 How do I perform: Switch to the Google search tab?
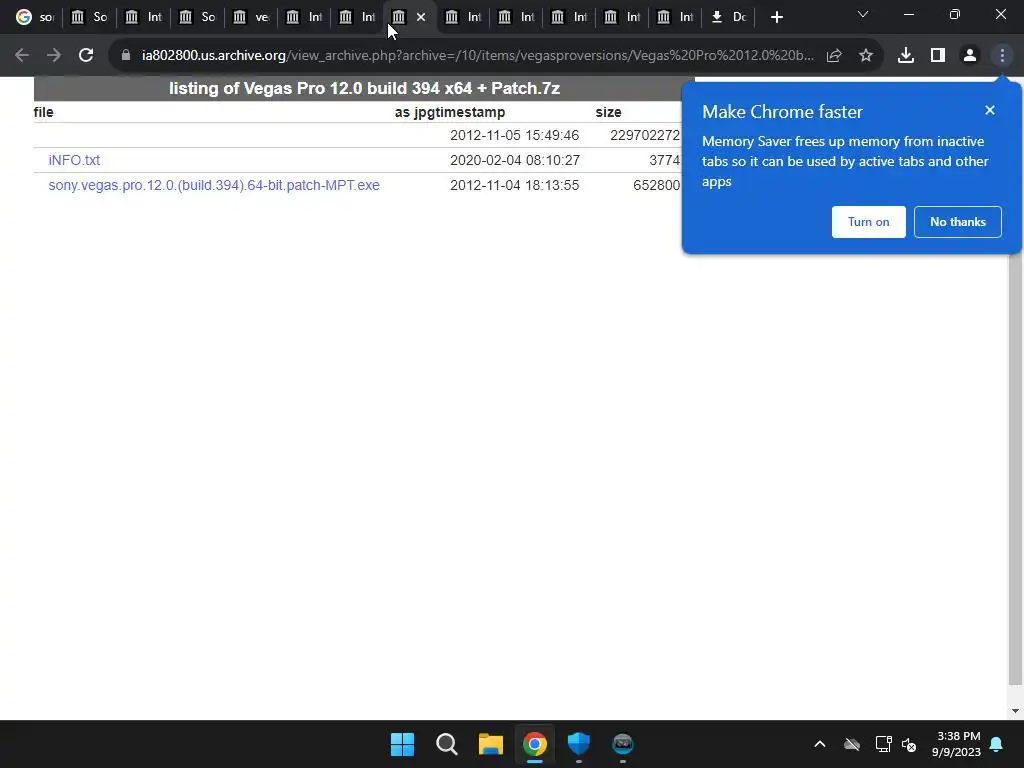click(35, 17)
